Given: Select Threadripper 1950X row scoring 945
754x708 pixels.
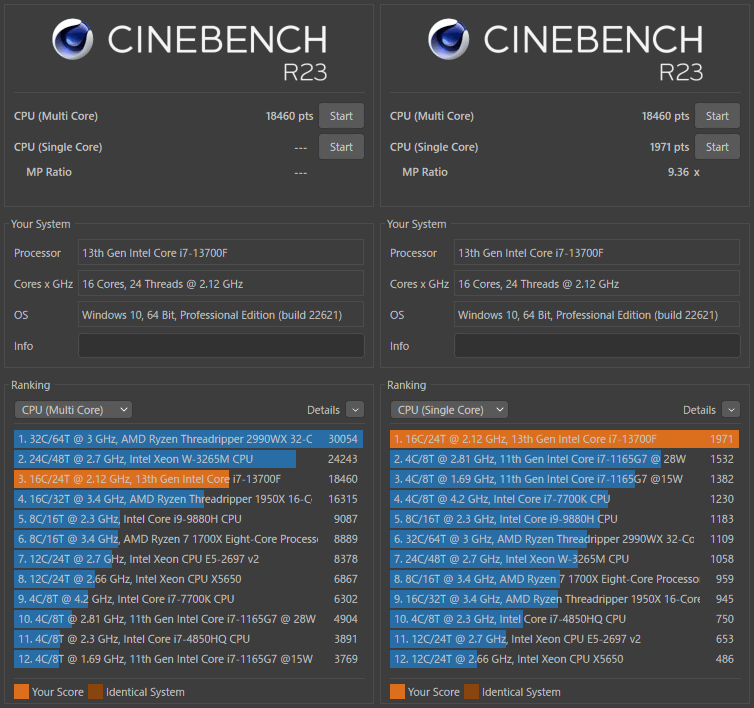Looking at the screenshot, I should point(565,599).
